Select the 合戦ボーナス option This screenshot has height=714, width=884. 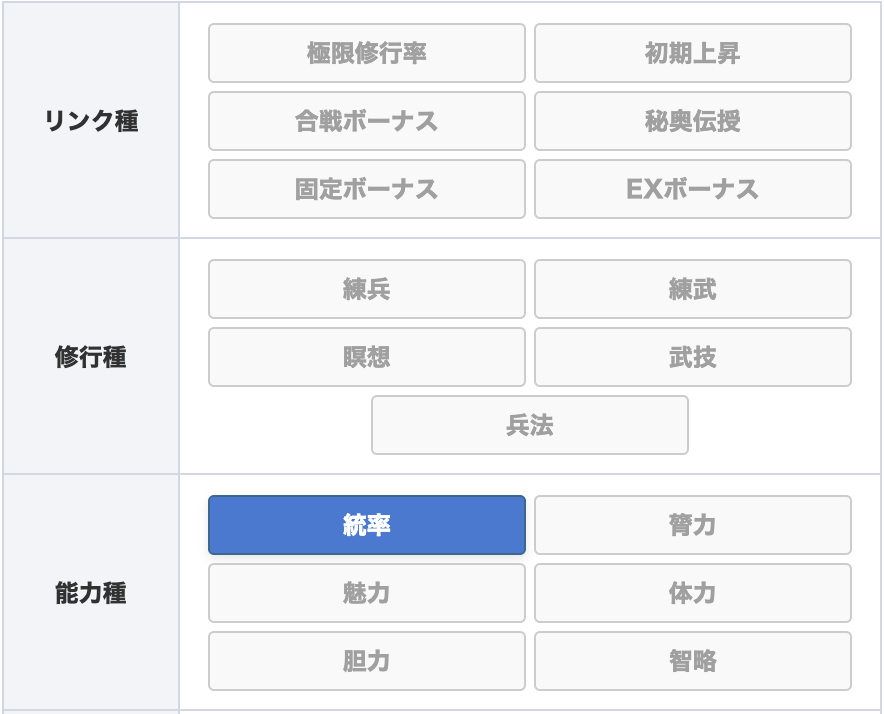(366, 121)
